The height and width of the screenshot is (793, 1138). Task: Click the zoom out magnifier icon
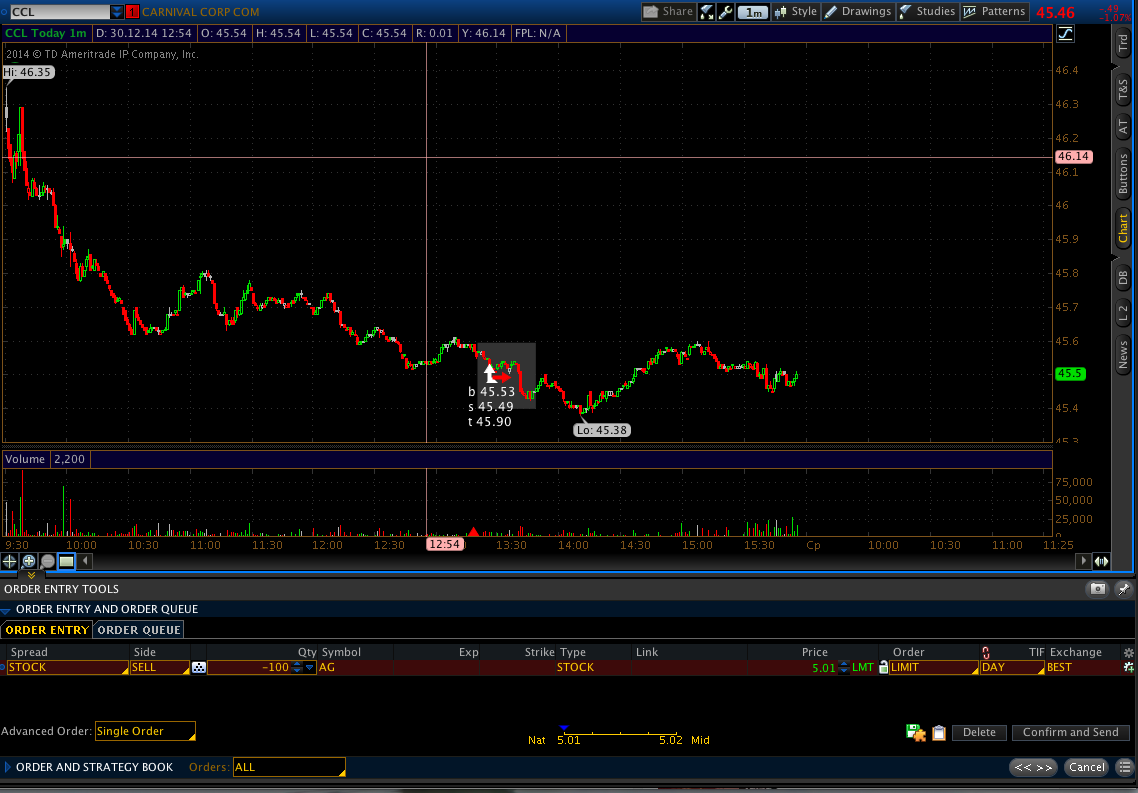[47, 561]
